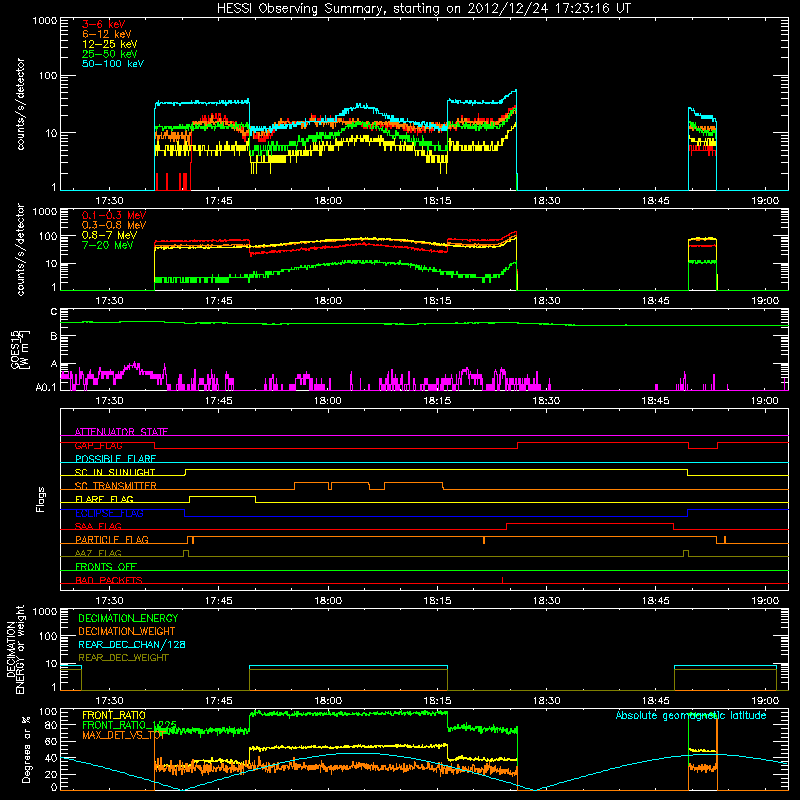Click the HESSI Observing Summary title text
Screen dimensions: 800x800
424,9
